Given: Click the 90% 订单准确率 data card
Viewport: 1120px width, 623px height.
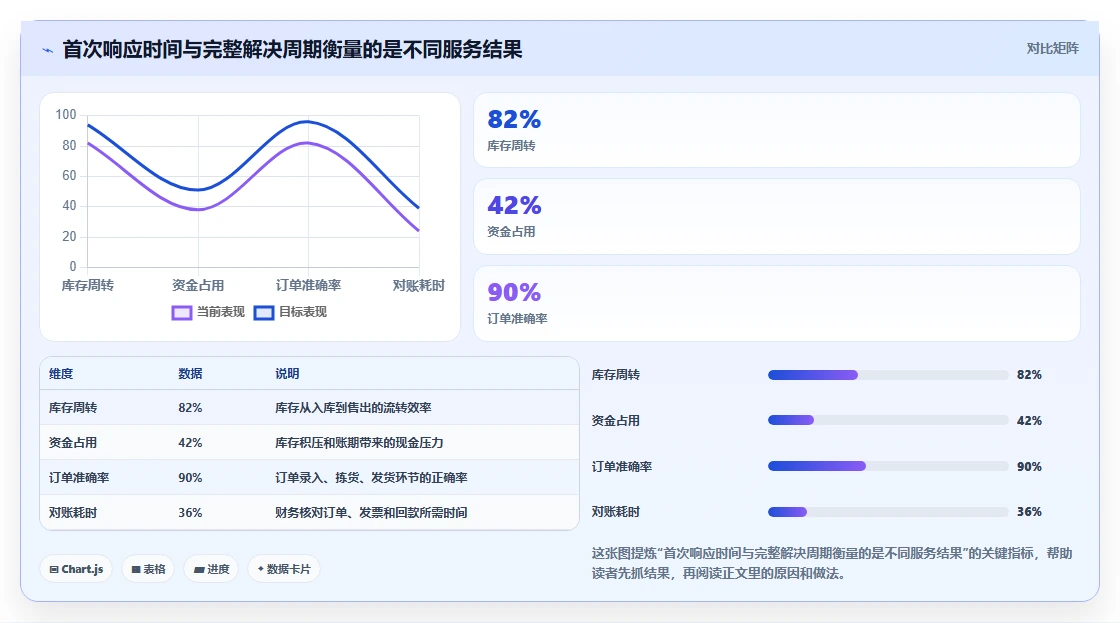Looking at the screenshot, I should [776, 304].
